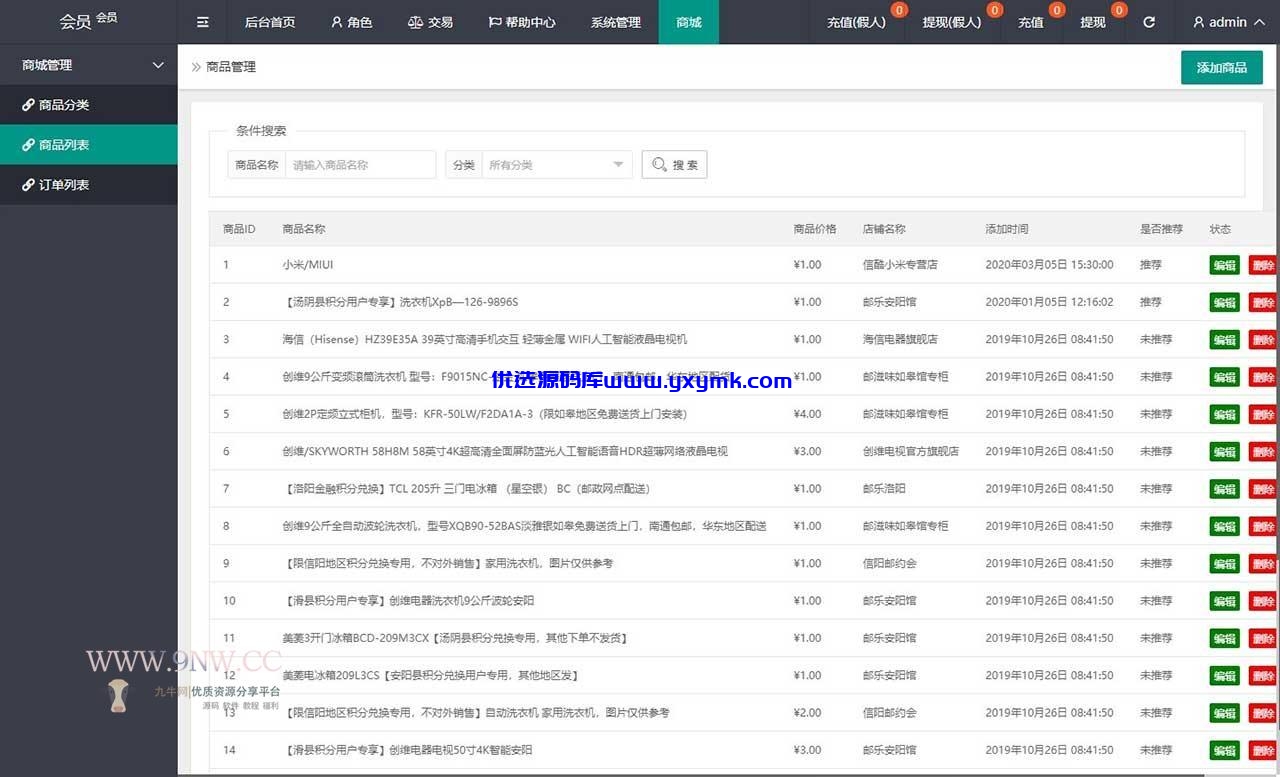Open 提现(假人) notifications
Screen dimensions: 1280x777
pyautogui.click(x=952, y=22)
